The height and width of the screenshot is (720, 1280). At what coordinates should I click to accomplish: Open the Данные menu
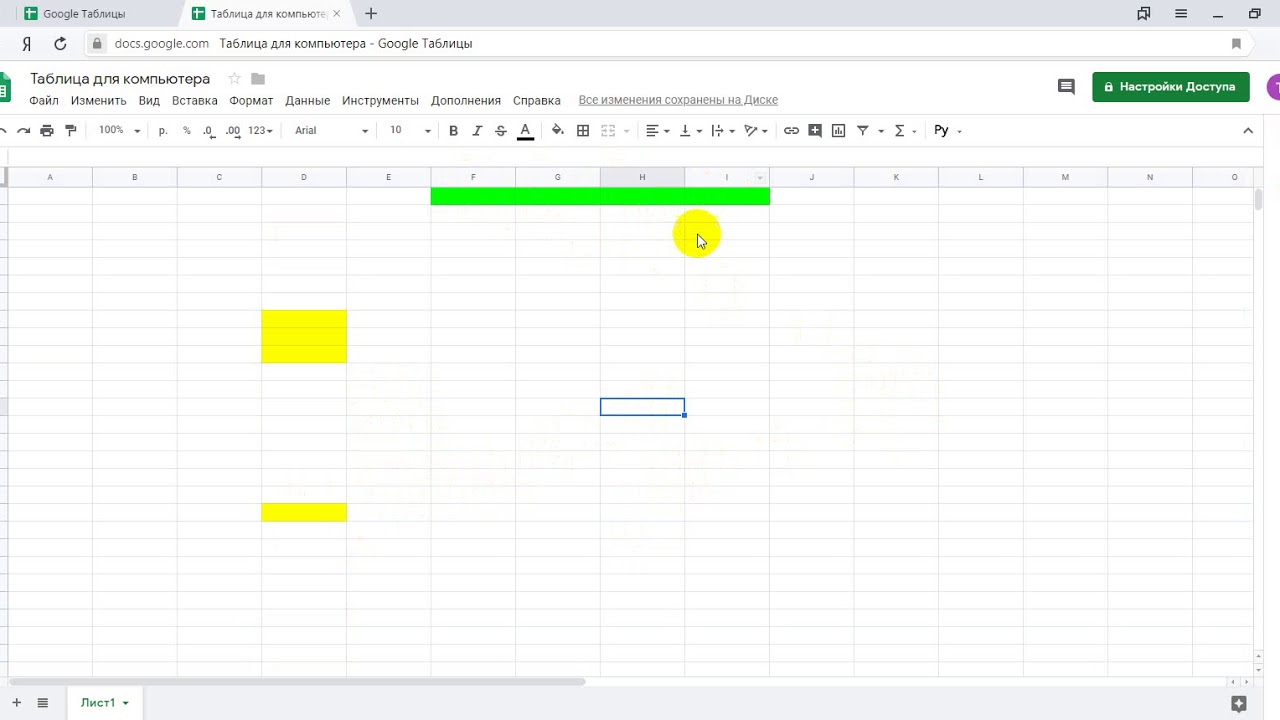point(307,101)
